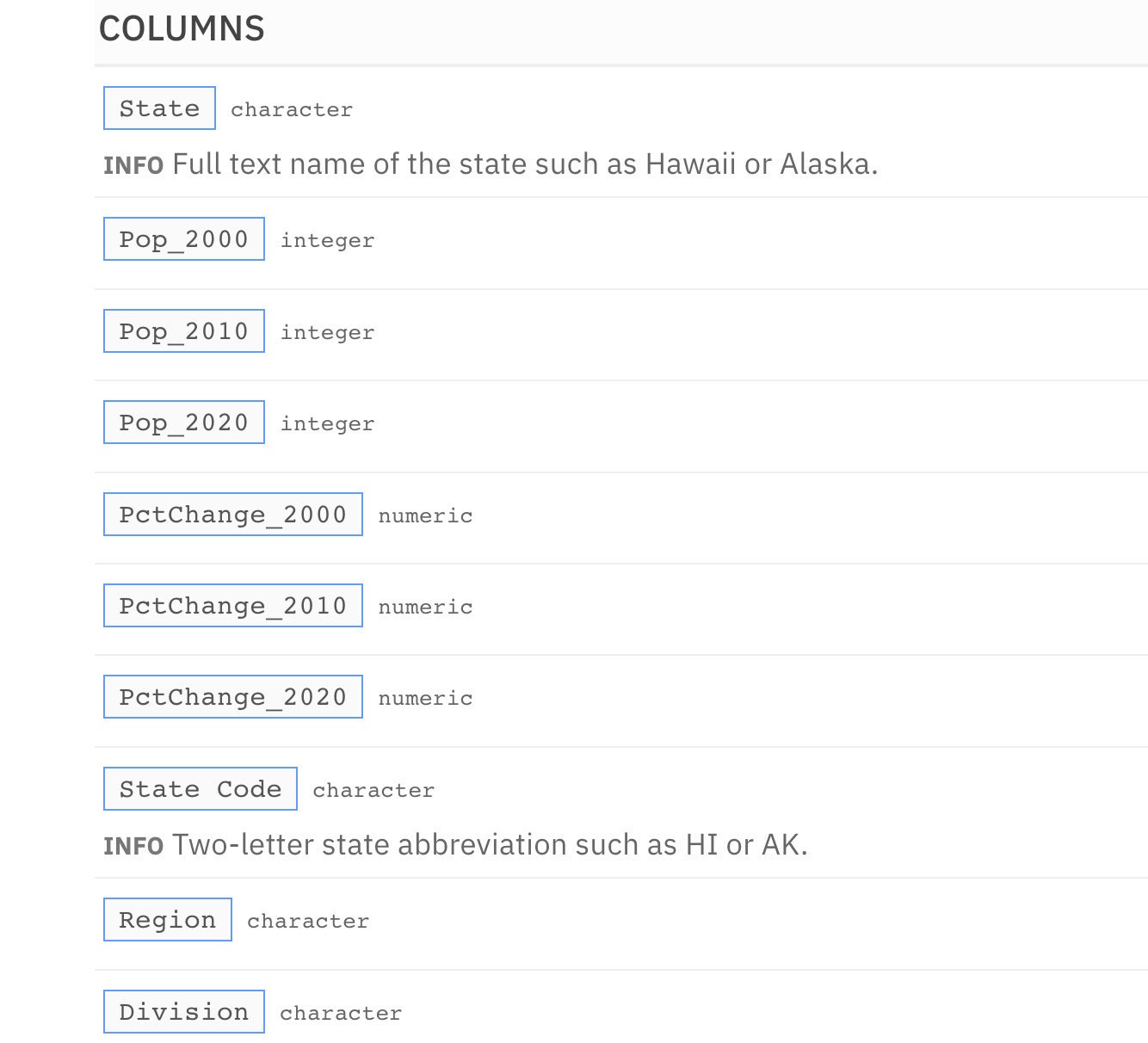
Task: Click the PctChange_2020 column label
Action: tap(233, 697)
